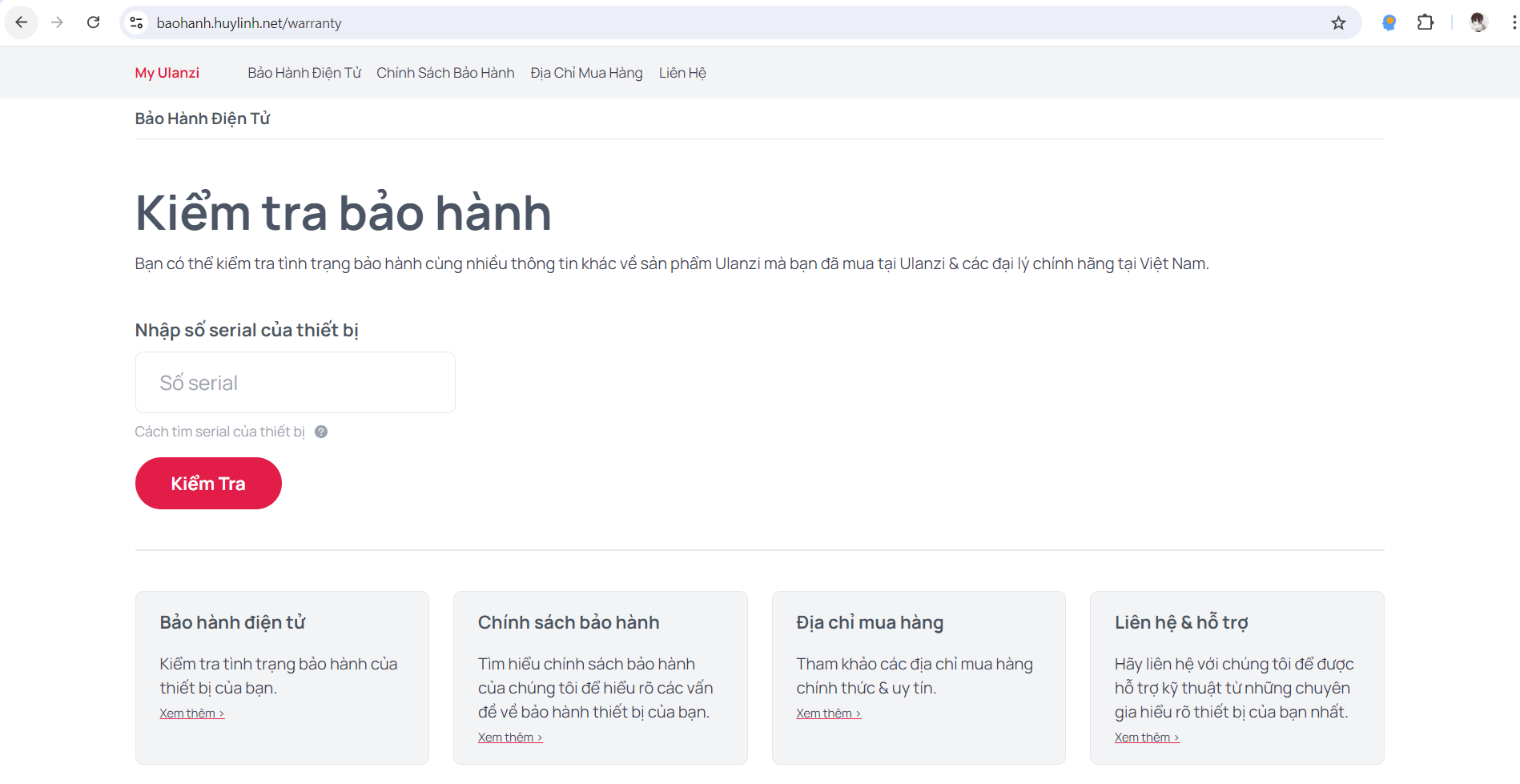
Task: Open Xem thêm under Chính sách bảo hành
Action: pyautogui.click(x=510, y=738)
